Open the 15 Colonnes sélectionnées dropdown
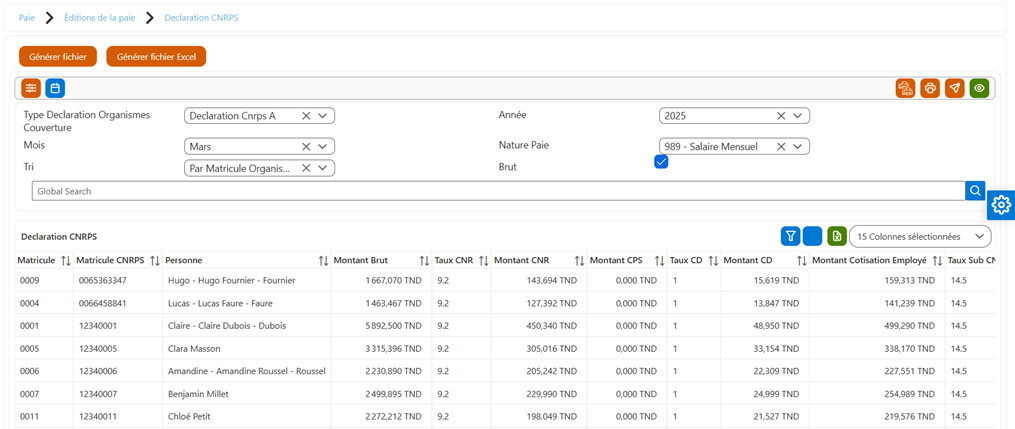The image size is (1015, 429). pyautogui.click(x=920, y=236)
